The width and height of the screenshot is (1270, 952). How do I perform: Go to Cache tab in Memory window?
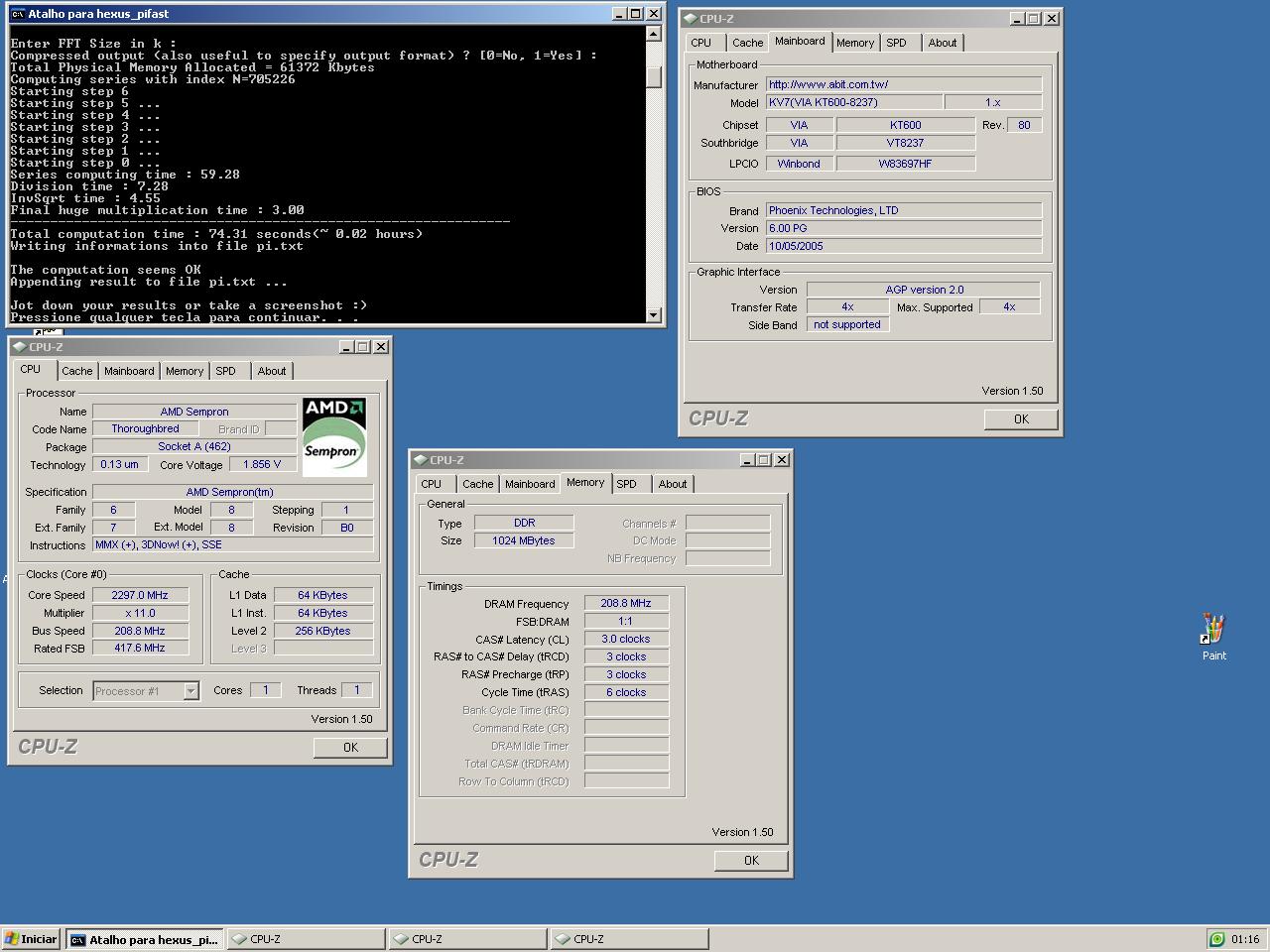pos(478,484)
